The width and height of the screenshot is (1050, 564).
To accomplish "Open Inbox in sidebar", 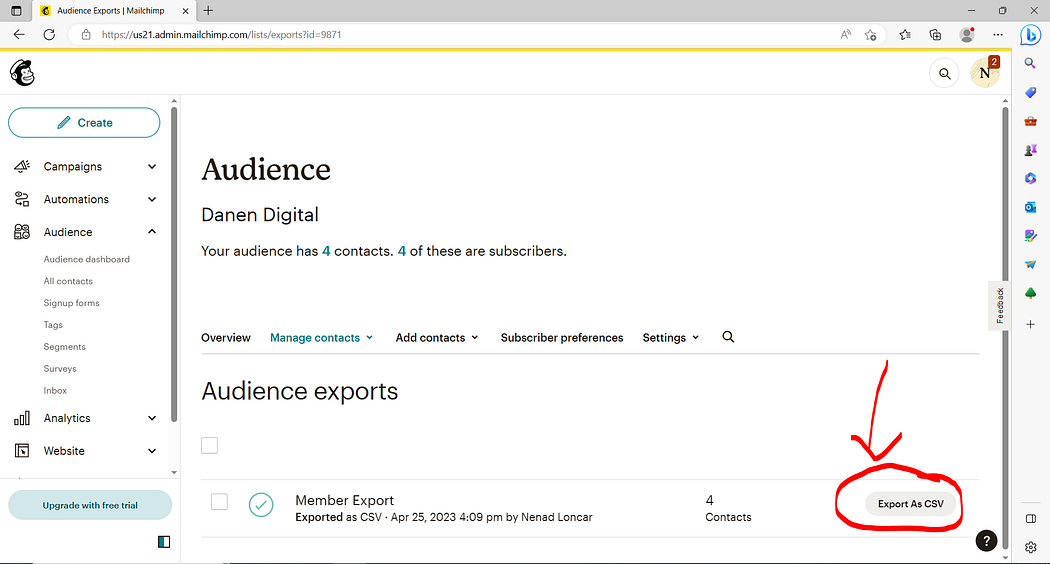I will 55,391.
